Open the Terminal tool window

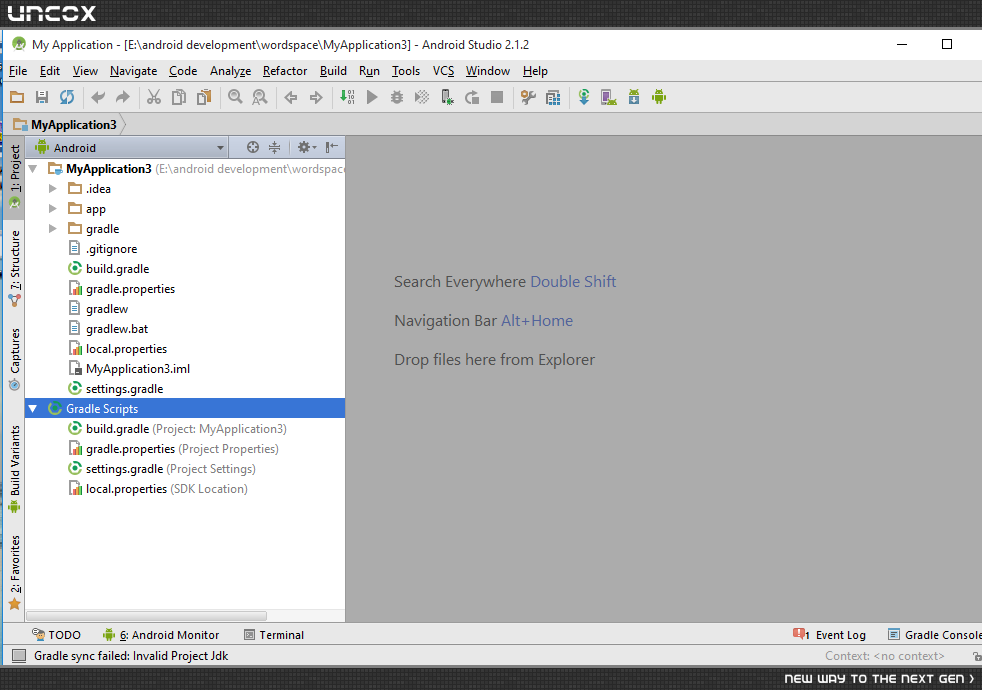(x=274, y=635)
